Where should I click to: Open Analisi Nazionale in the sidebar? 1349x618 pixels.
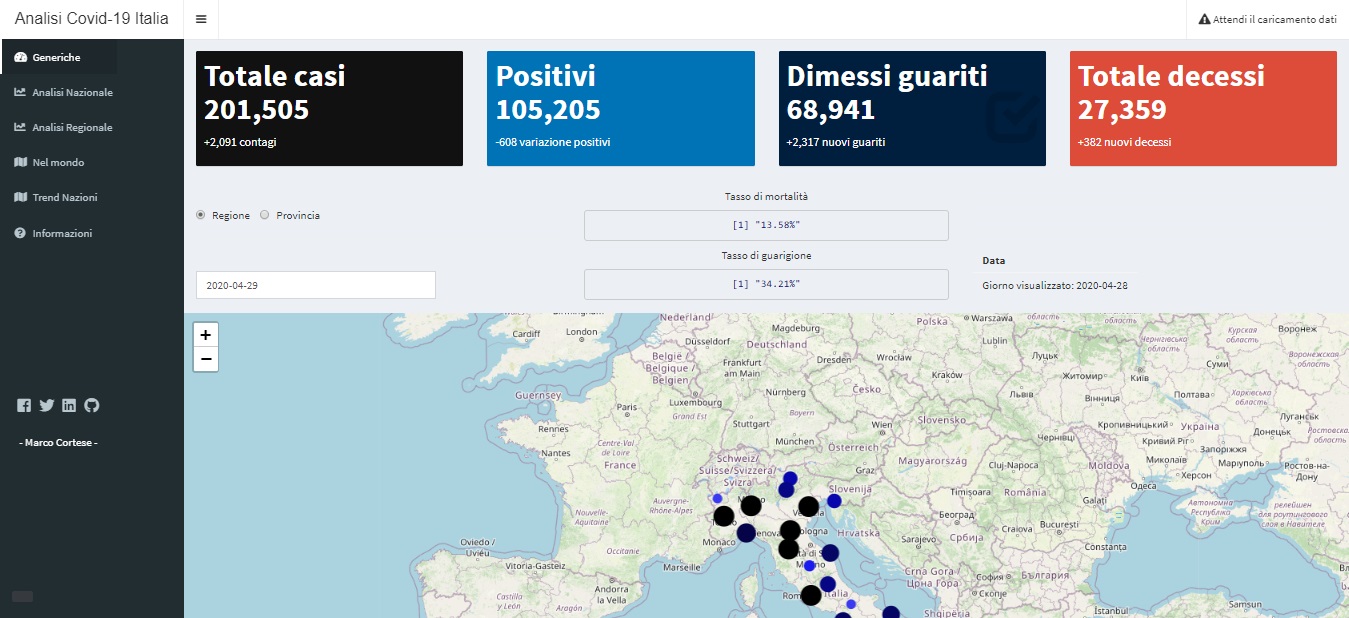click(72, 92)
